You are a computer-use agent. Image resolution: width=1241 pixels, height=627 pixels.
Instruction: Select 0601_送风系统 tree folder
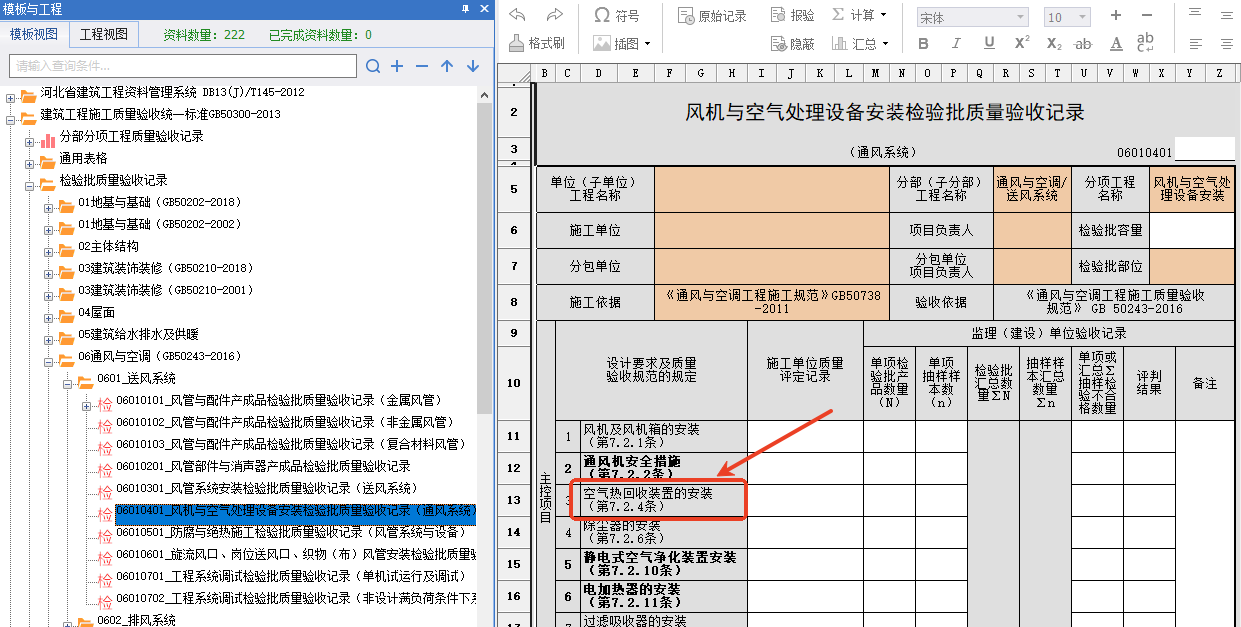click(136, 378)
